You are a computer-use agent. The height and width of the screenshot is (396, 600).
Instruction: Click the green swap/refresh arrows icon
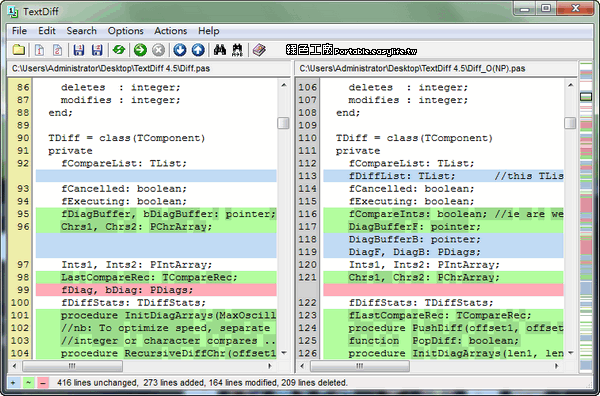pyautogui.click(x=119, y=50)
